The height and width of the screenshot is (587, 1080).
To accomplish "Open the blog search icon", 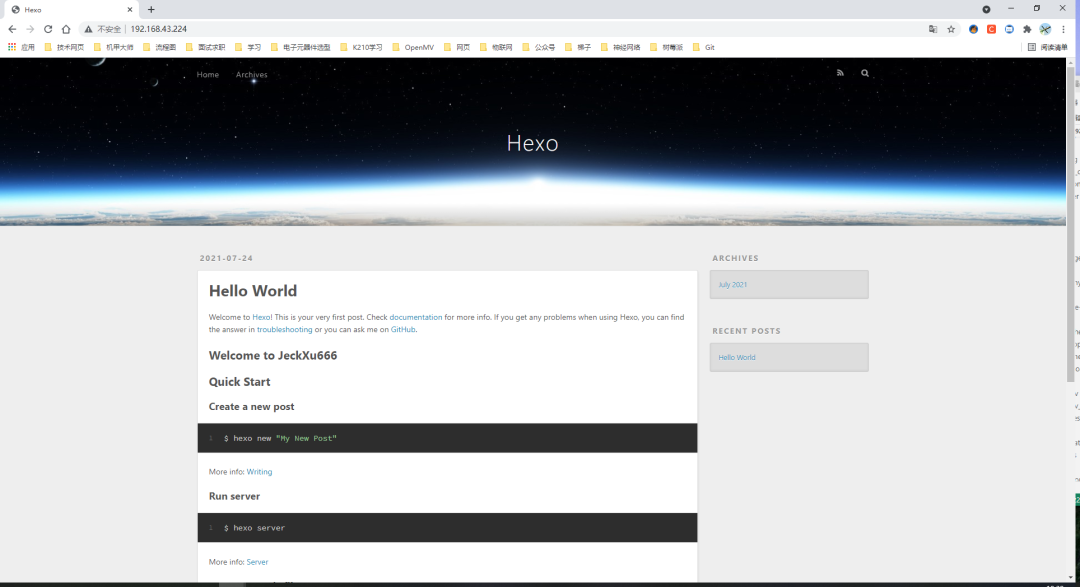I will [x=865, y=73].
